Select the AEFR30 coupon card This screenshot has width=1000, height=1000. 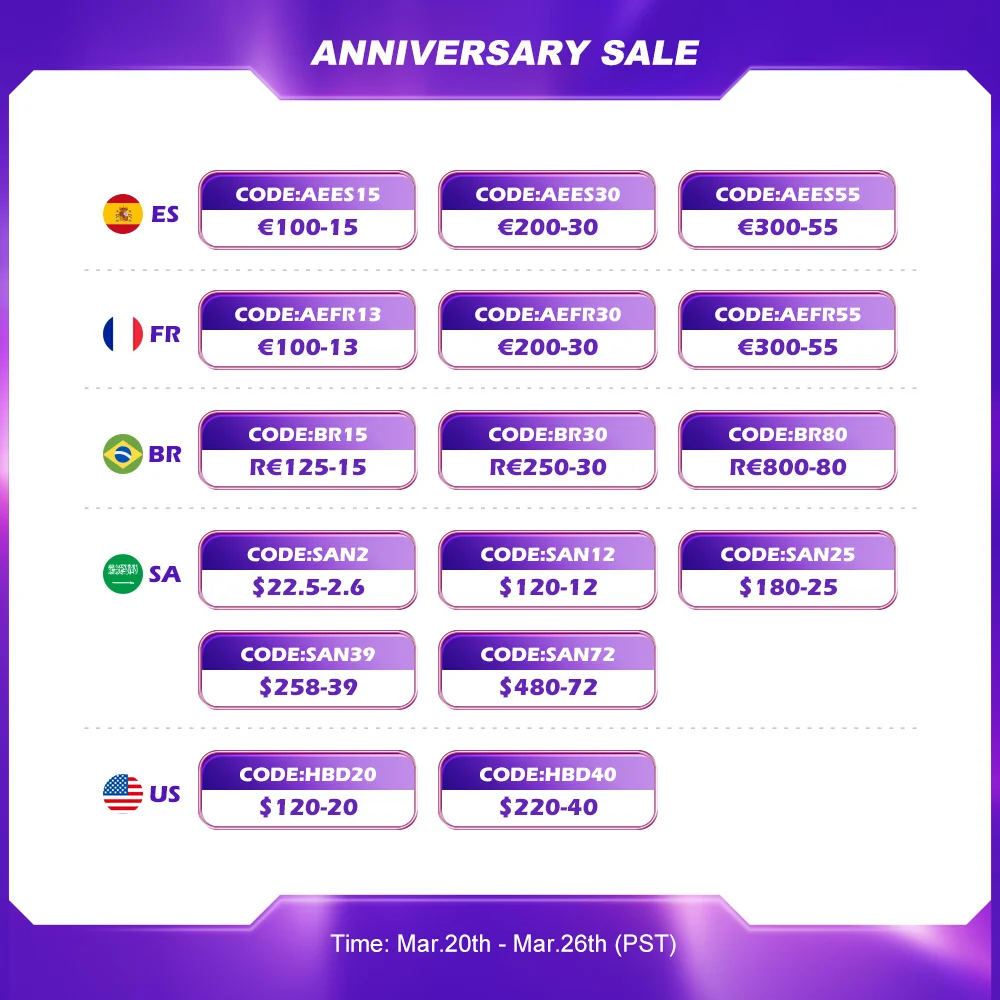tap(547, 330)
